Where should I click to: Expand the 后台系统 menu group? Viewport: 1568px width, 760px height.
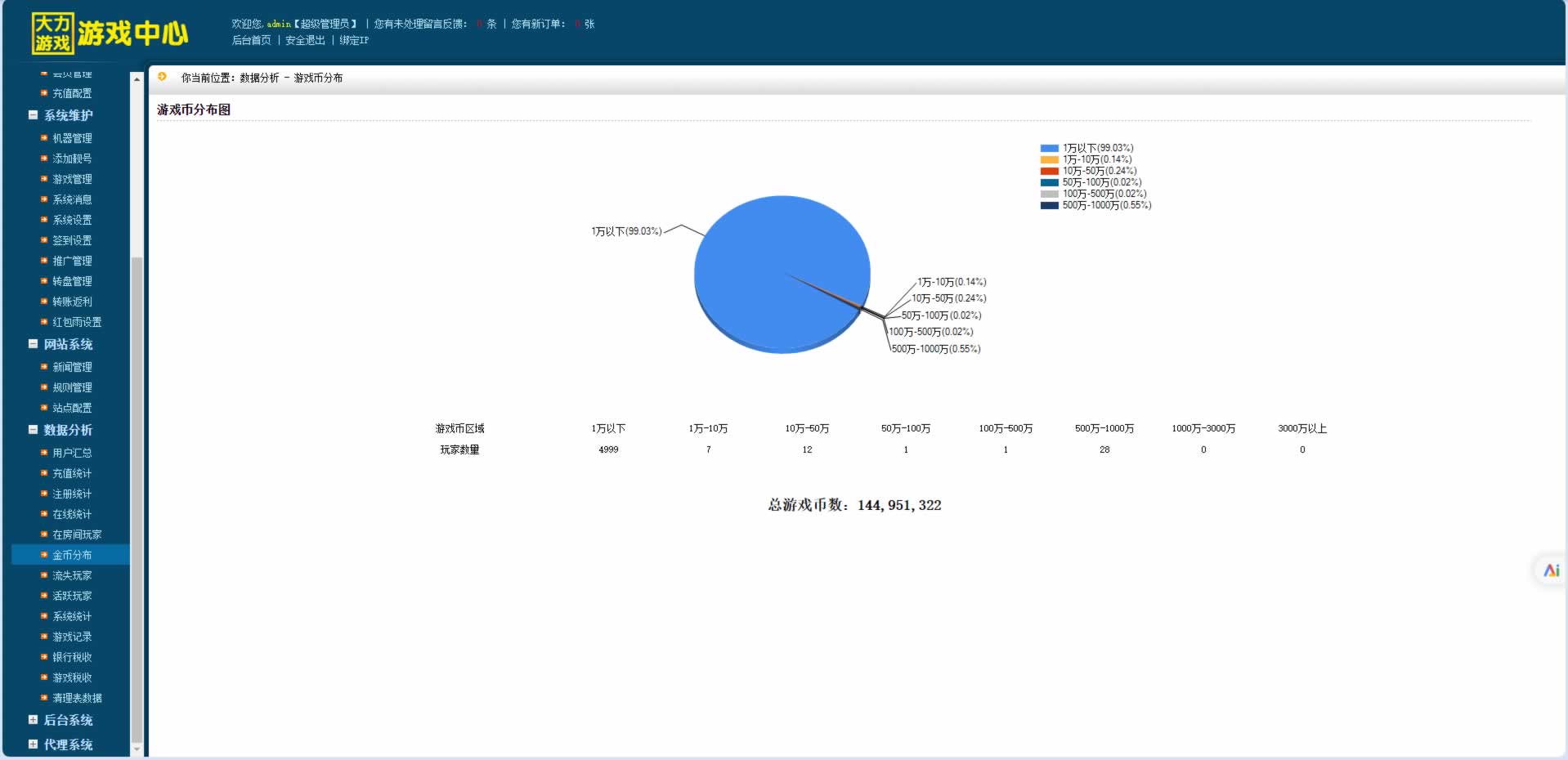coord(34,720)
